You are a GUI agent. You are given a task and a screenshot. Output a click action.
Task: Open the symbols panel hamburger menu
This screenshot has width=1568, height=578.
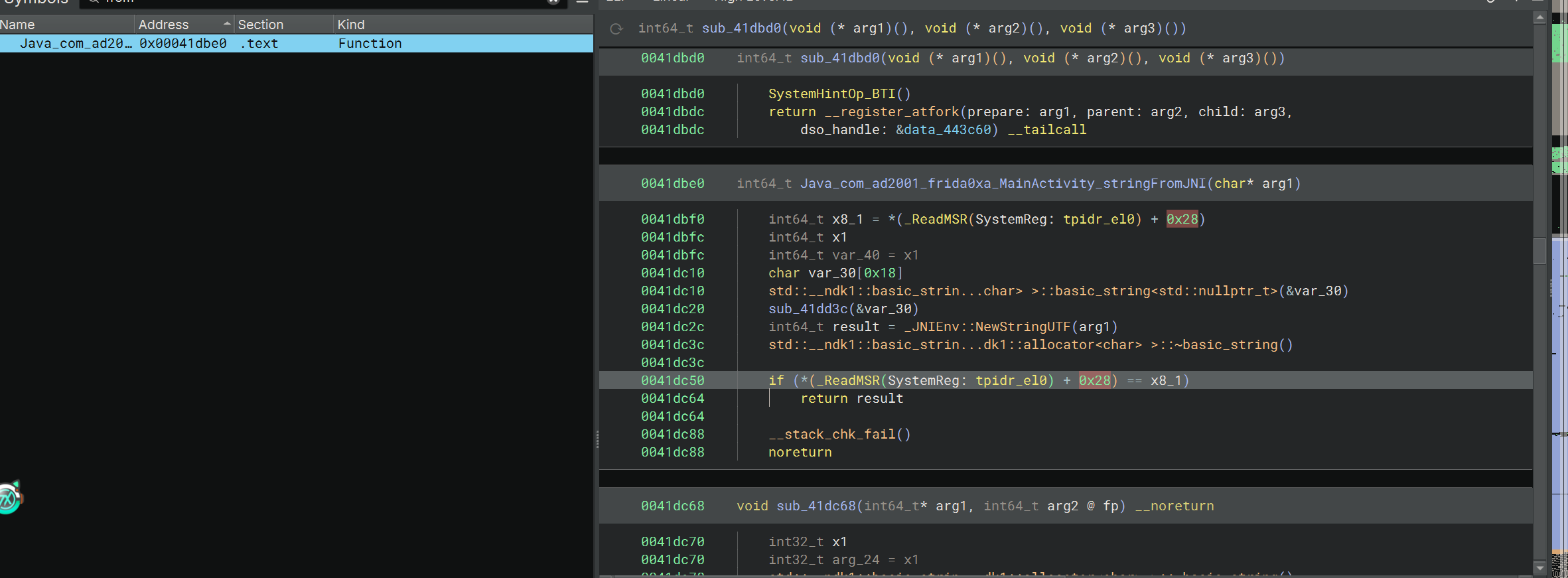pos(582,2)
